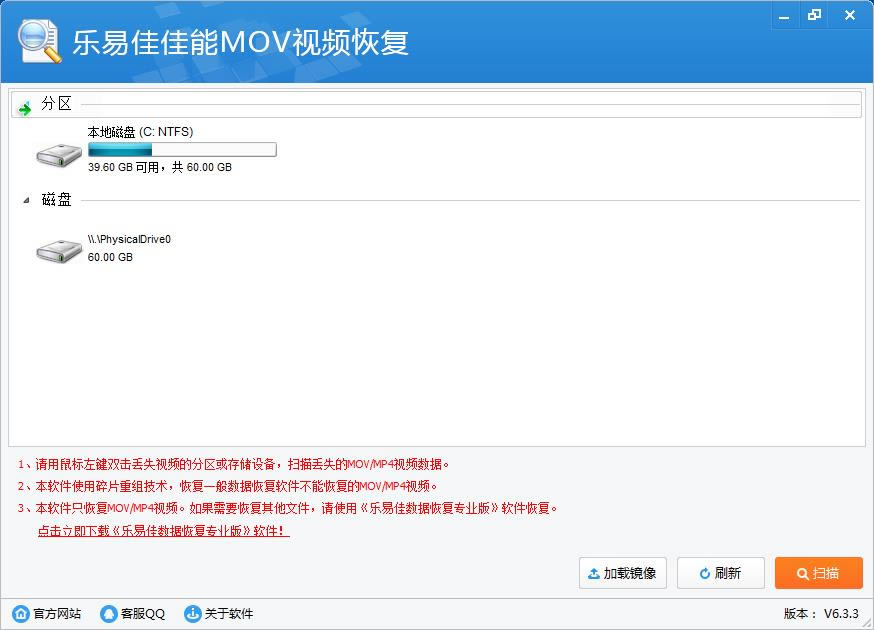
Task: Open the 关于软件 info icon
Action: pyautogui.click(x=192, y=614)
